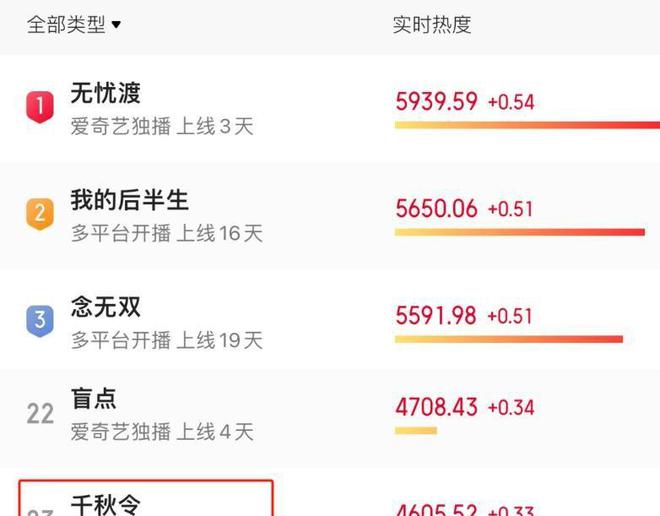
Task: Click the short 盲点 heat bar
Action: (416, 431)
